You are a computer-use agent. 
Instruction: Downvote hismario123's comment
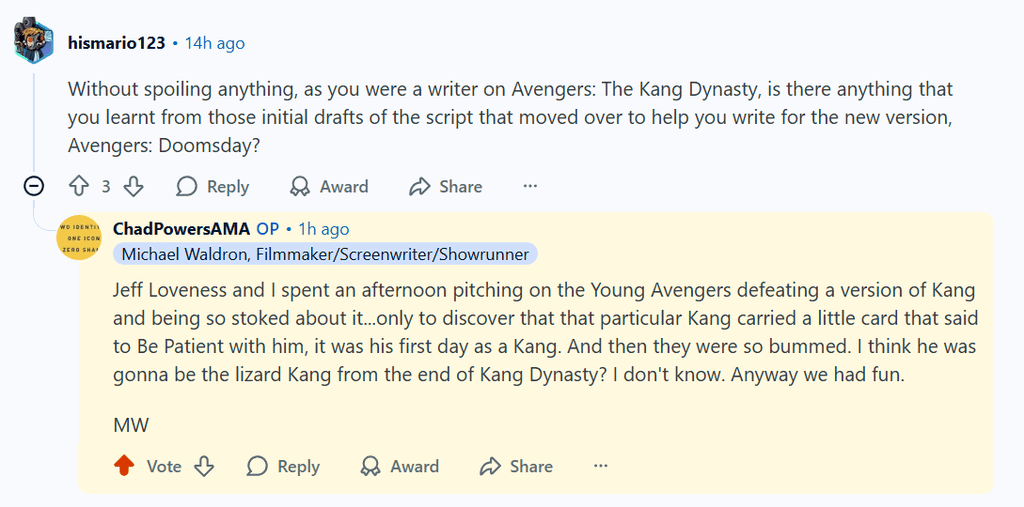click(x=134, y=186)
